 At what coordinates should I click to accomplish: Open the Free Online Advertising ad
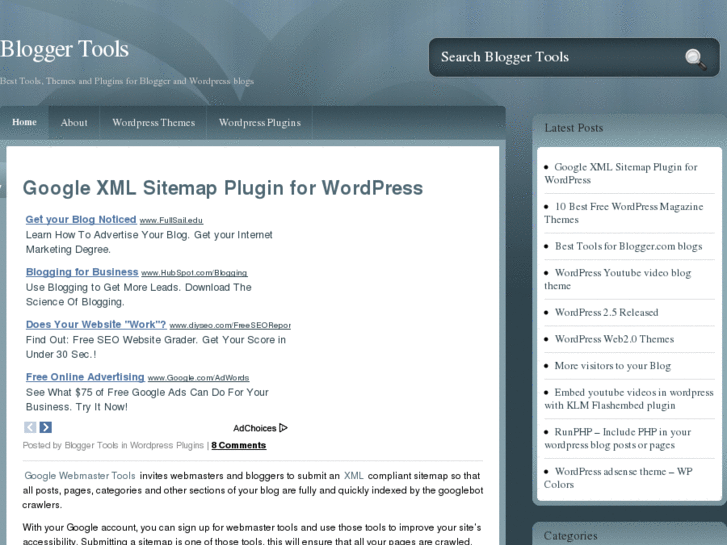(85, 377)
